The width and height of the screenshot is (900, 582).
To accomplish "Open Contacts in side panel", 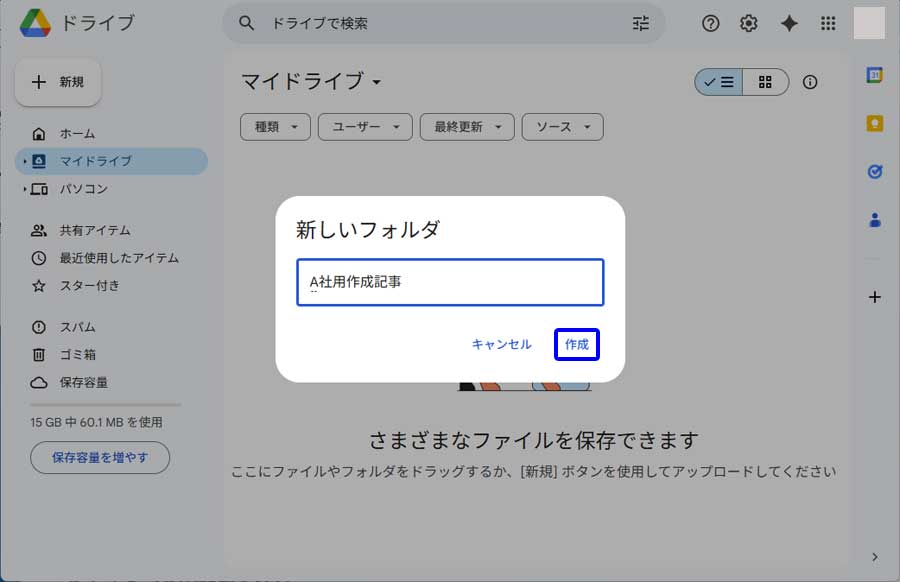I will pos(875,220).
